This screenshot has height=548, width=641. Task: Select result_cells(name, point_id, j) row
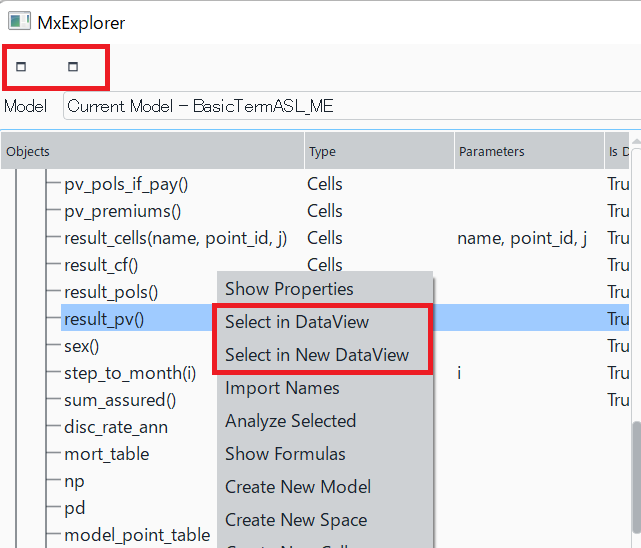175,238
